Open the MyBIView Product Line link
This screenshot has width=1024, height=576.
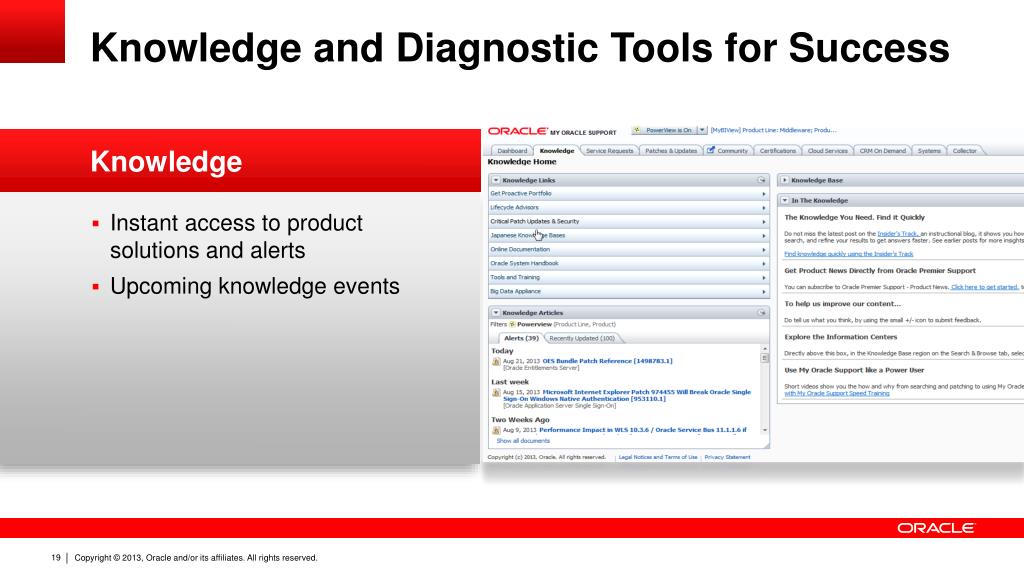pos(773,130)
